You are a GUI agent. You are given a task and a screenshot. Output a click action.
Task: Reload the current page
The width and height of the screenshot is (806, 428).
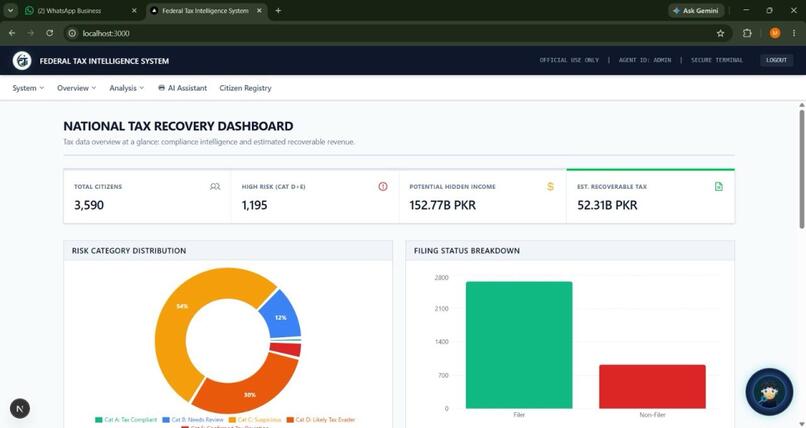(49, 33)
